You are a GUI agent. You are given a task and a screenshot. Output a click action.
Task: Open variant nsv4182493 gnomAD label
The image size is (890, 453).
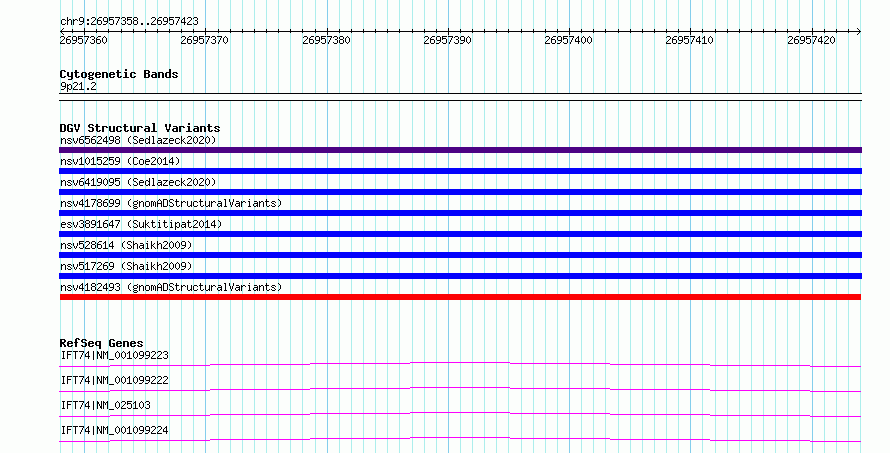click(x=171, y=287)
